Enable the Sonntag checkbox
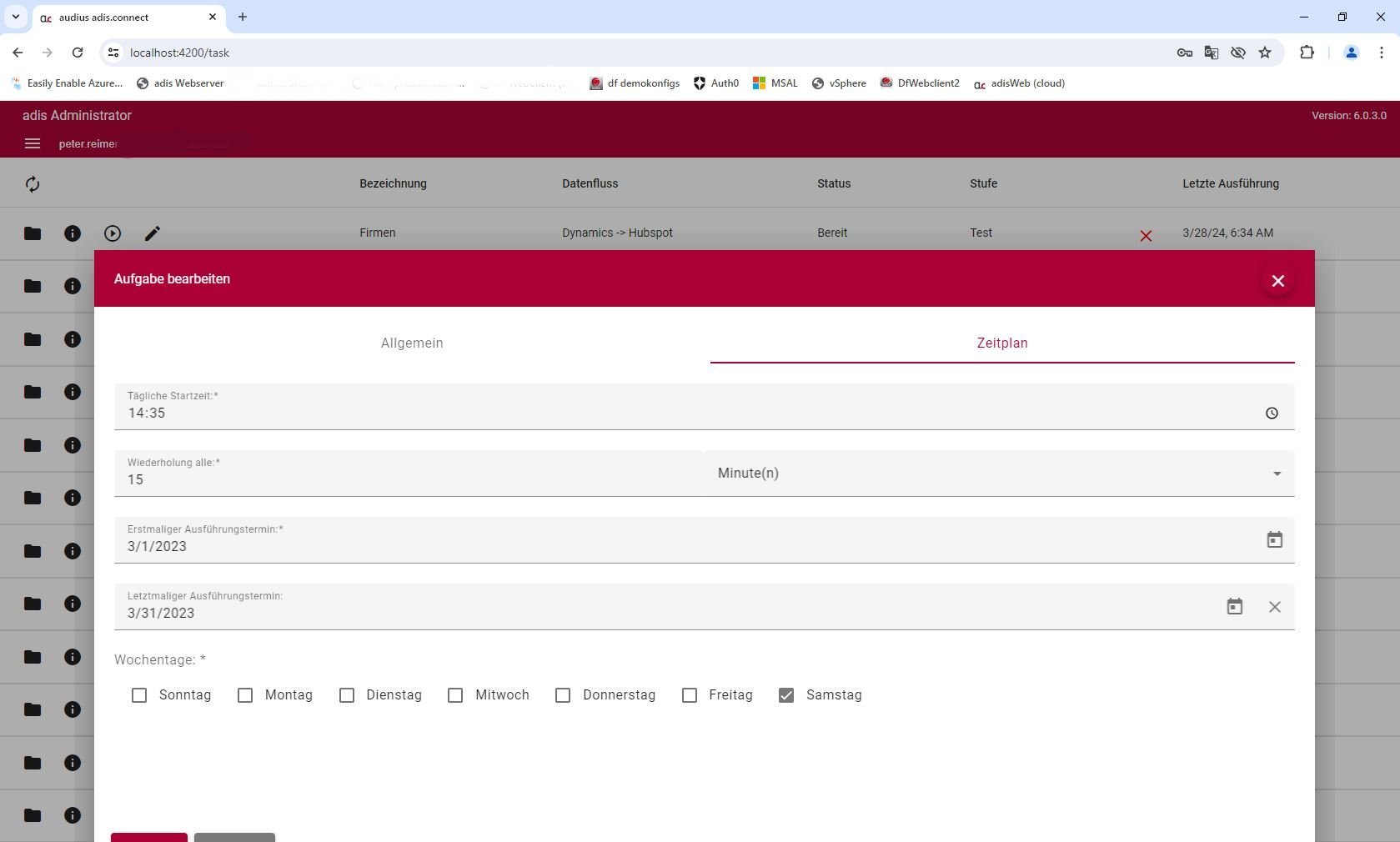The width and height of the screenshot is (1400, 842). (139, 695)
